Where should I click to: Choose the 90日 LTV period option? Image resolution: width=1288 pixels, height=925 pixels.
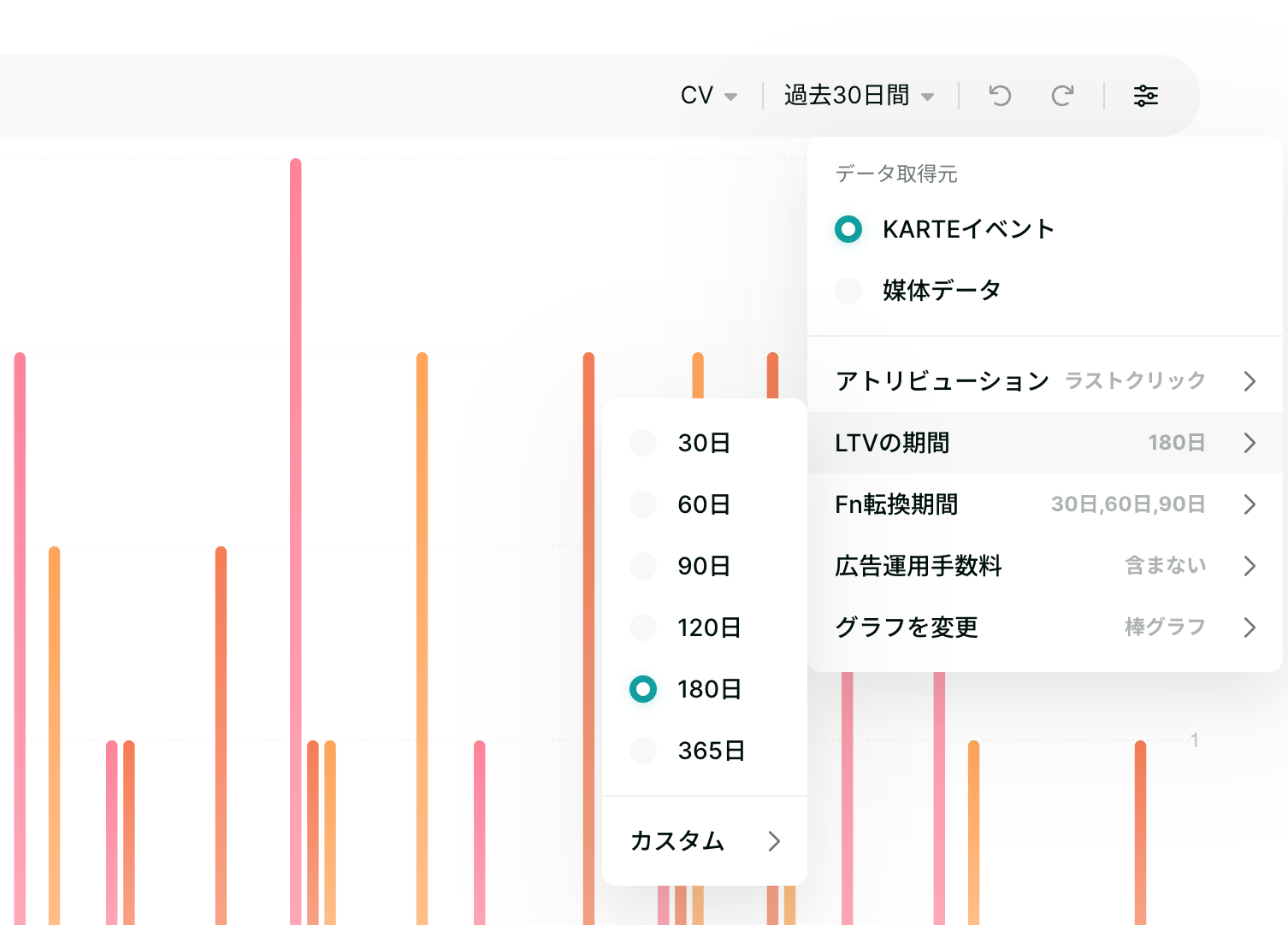(x=705, y=566)
